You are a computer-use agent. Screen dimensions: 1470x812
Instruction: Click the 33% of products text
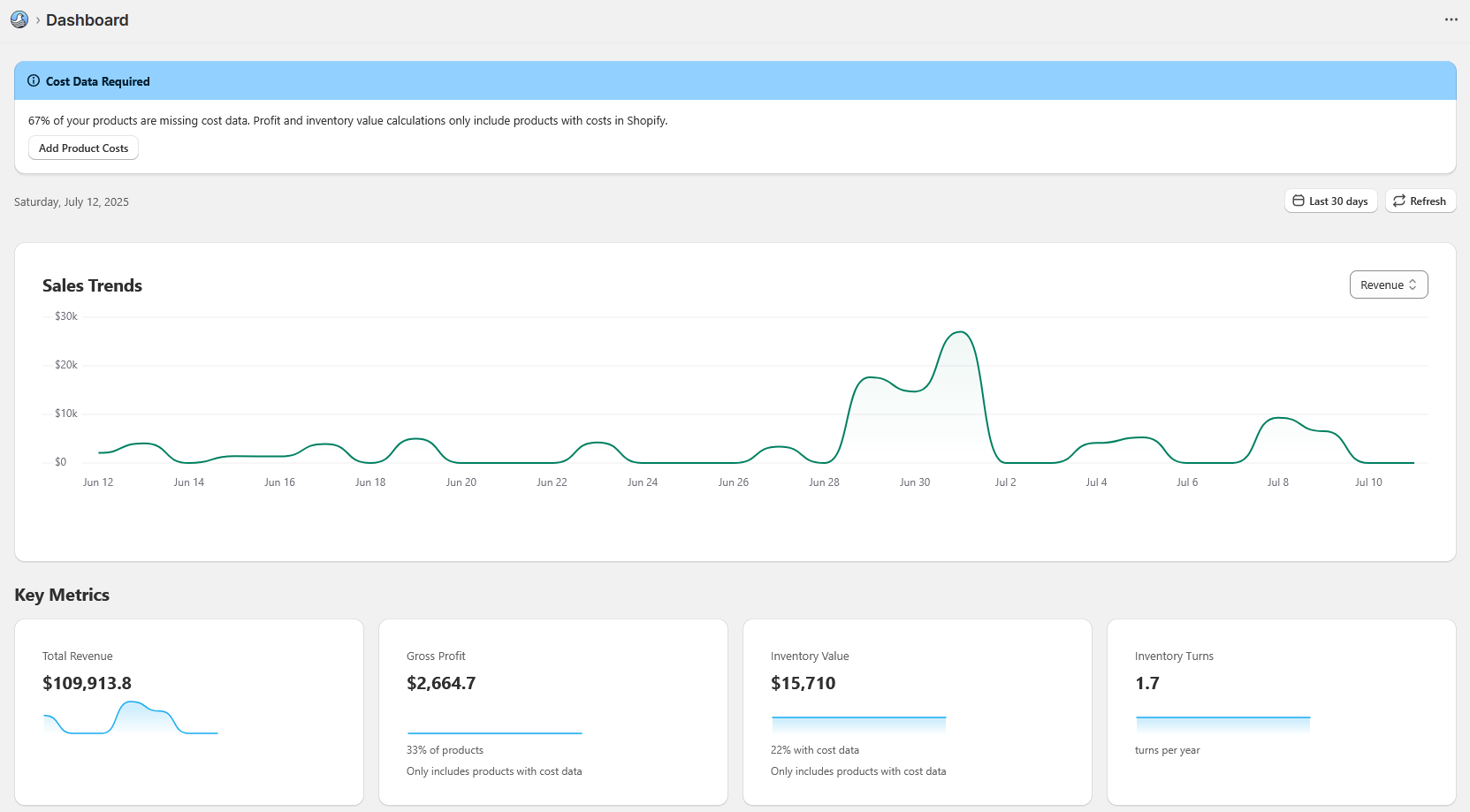[445, 750]
